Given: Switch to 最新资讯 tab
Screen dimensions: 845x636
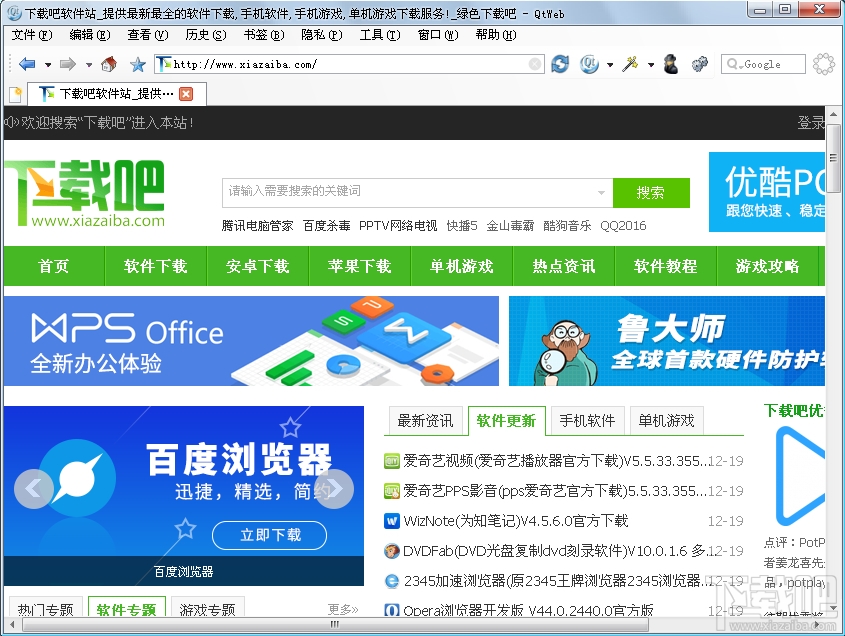Looking at the screenshot, I should click(x=425, y=421).
